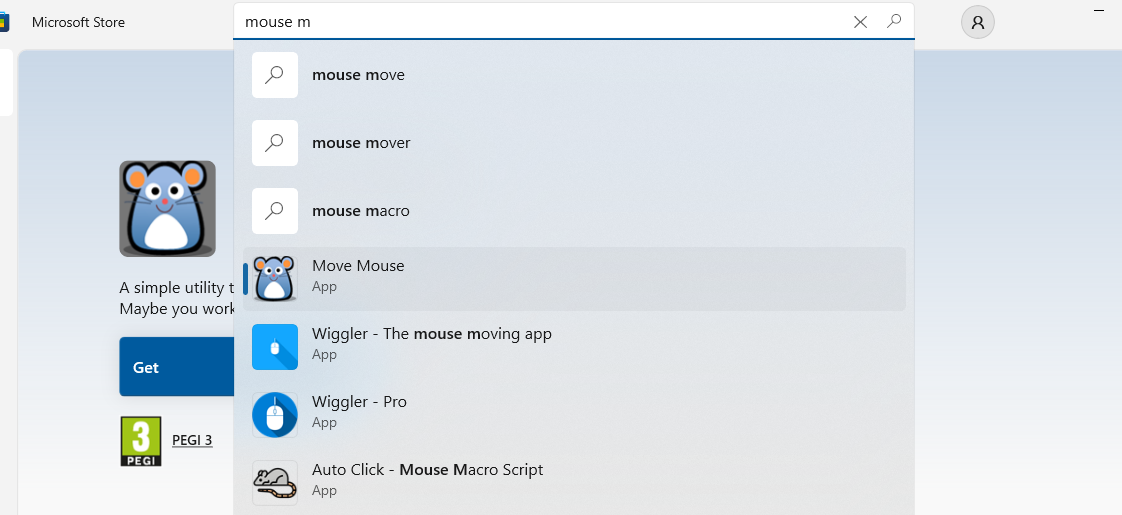
Task: Open the PEGI 3 link
Action: click(192, 440)
